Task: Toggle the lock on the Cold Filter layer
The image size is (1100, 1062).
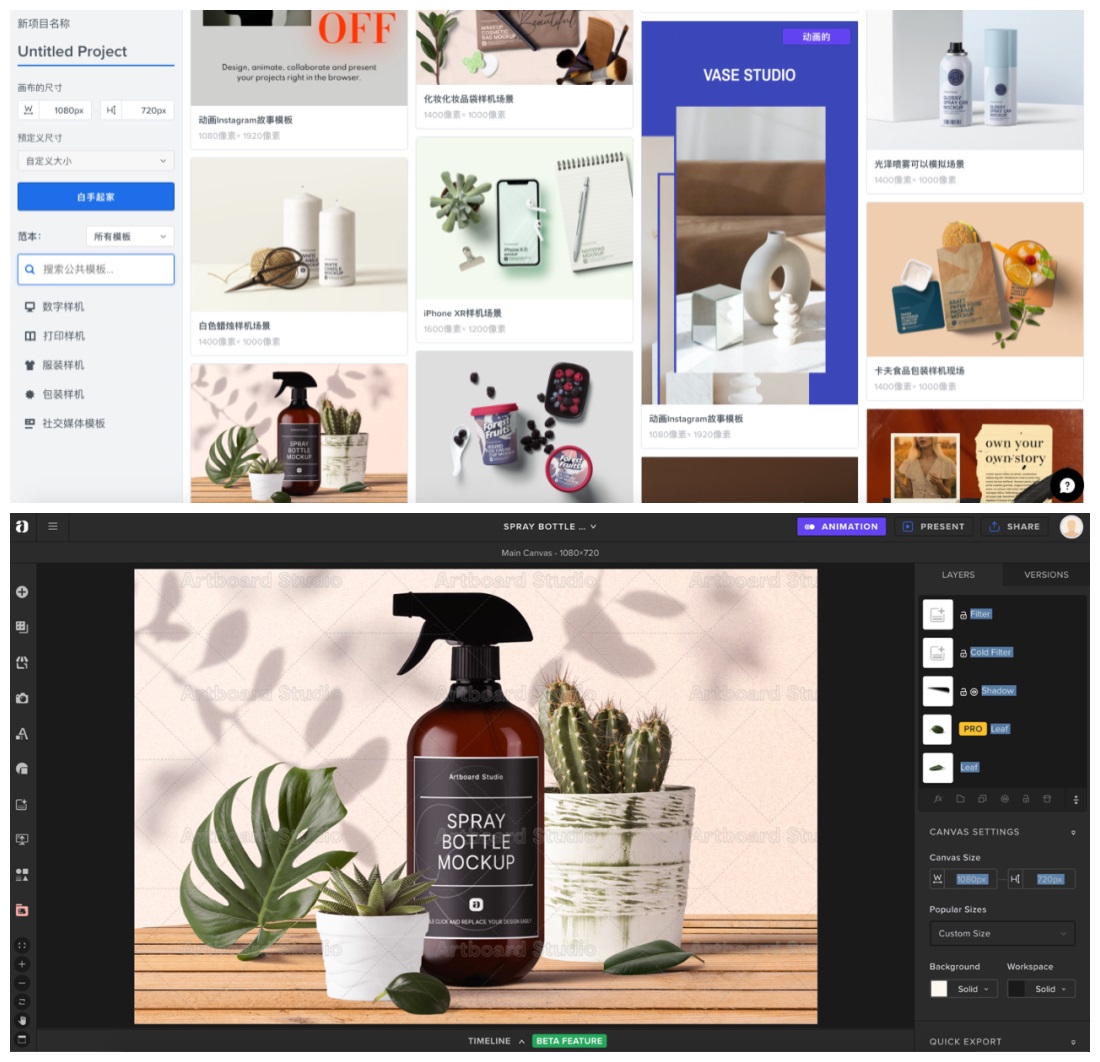Action: click(x=963, y=653)
